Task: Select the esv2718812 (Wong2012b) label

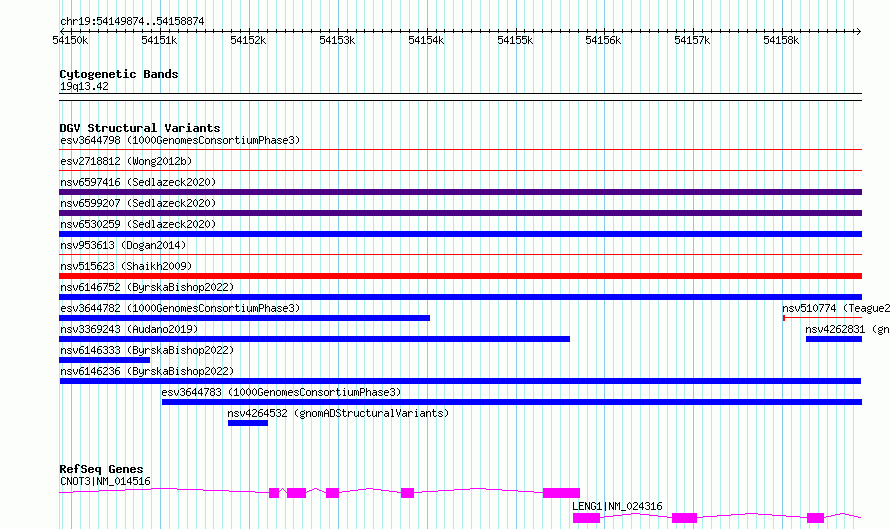Action: click(x=126, y=161)
